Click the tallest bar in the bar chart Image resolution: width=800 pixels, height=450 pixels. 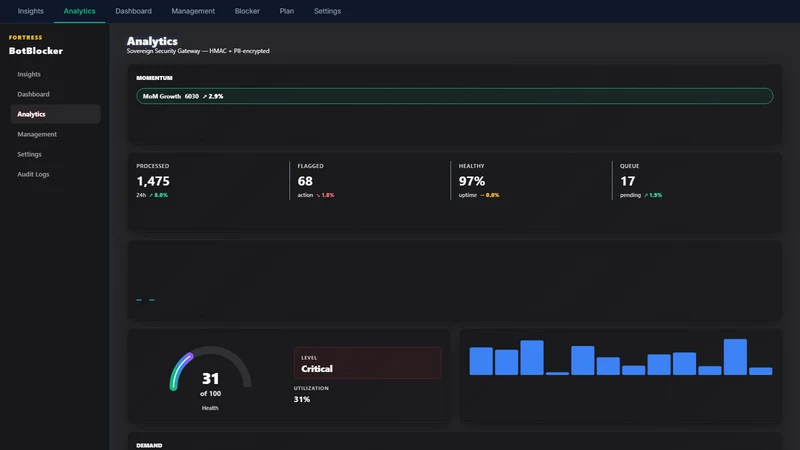click(735, 357)
